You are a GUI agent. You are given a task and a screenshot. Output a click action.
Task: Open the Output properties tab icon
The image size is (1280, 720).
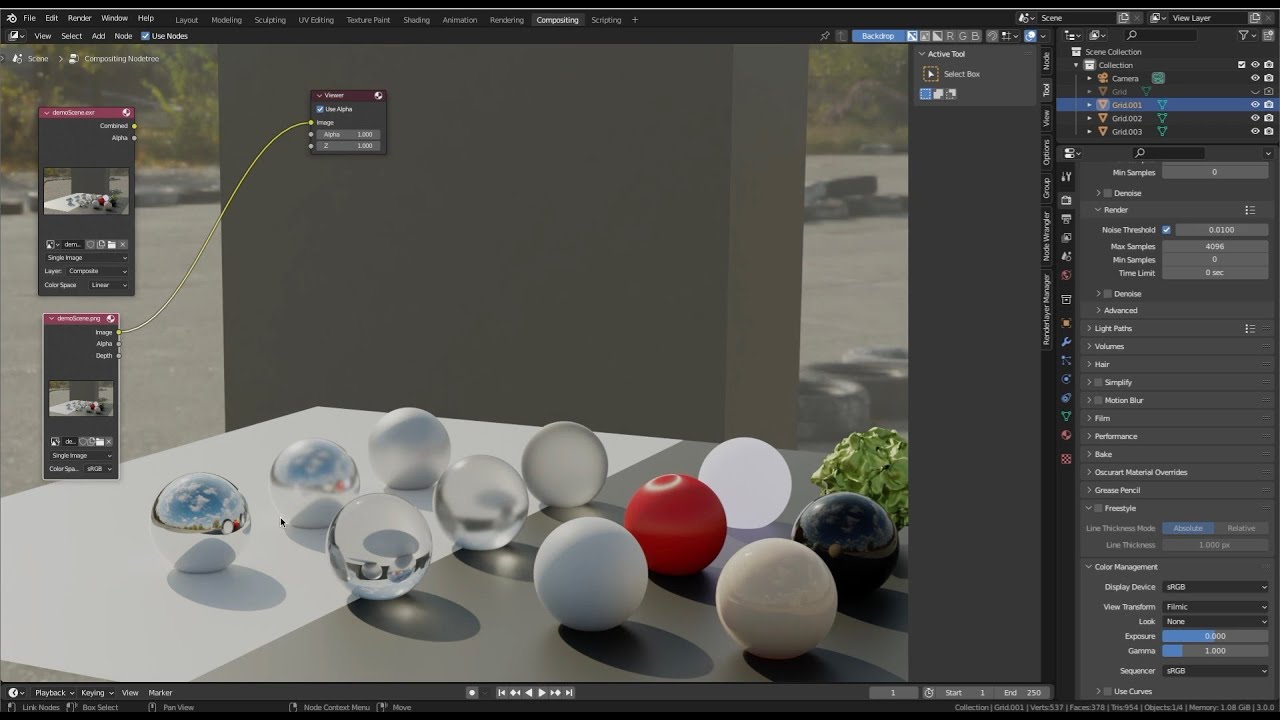coord(1066,218)
